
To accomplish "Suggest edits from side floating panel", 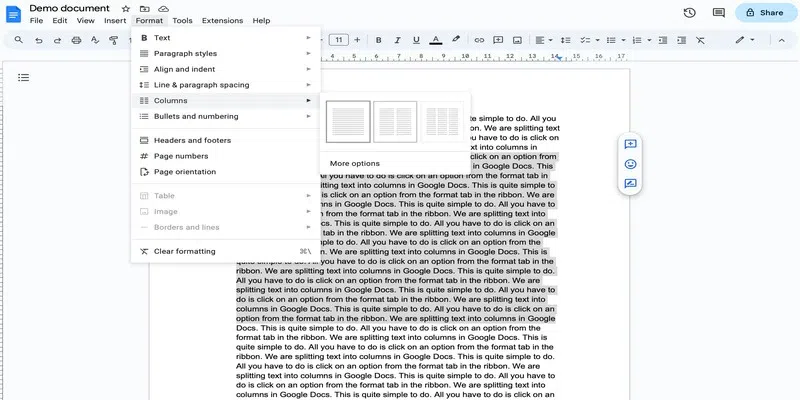I will pyautogui.click(x=631, y=184).
